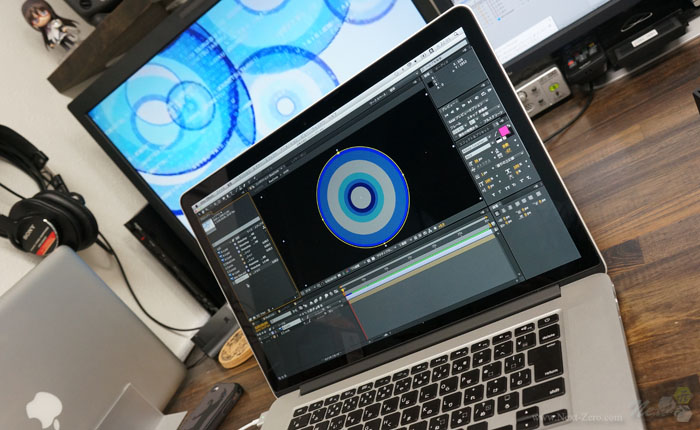700x430 pixels.
Task: Click the pink fill color swatch
Action: click(x=504, y=131)
